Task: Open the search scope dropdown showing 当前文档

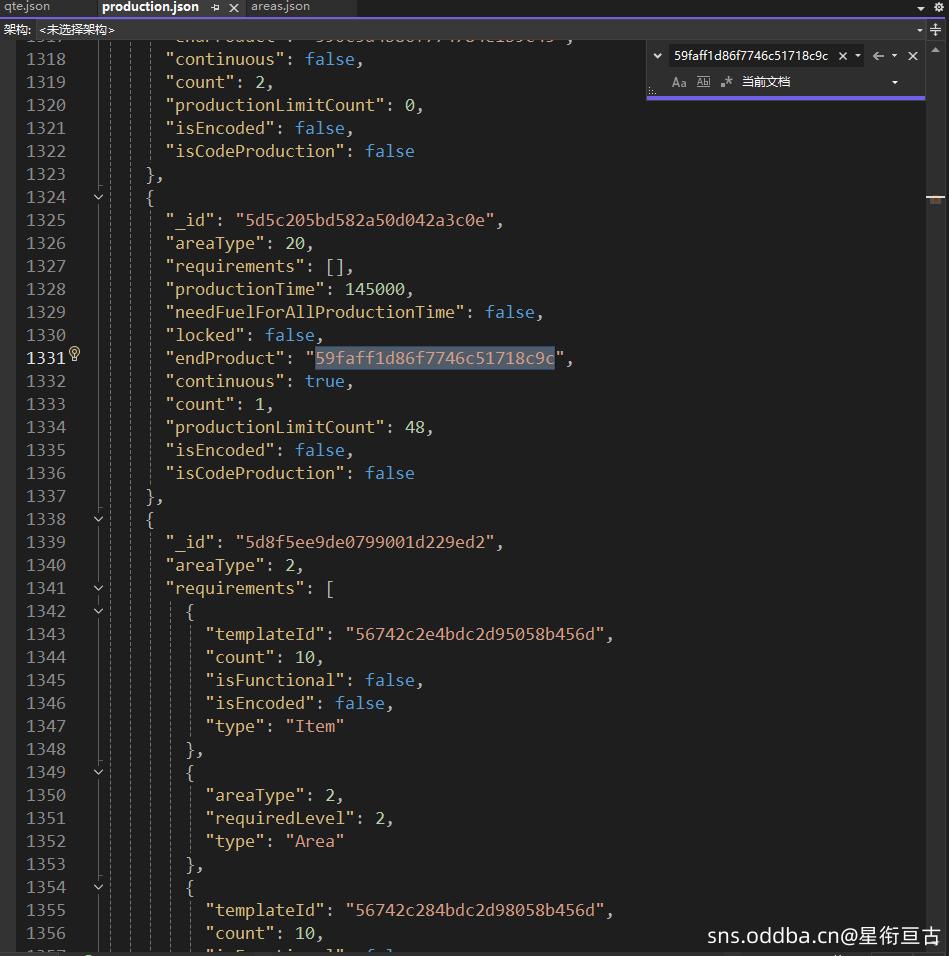Action: pyautogui.click(x=894, y=82)
